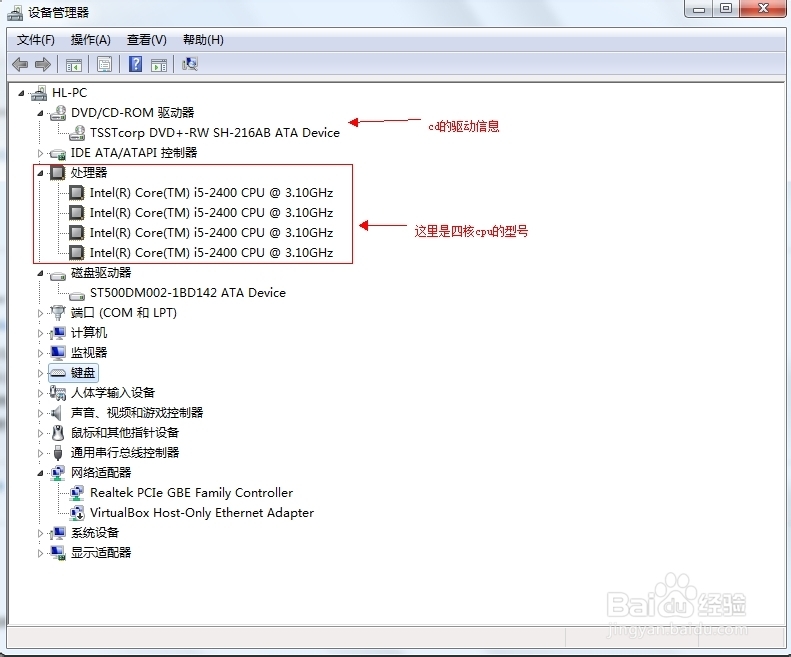Select the HL-PC label
Viewport: 791px width, 657px height.
pos(70,93)
